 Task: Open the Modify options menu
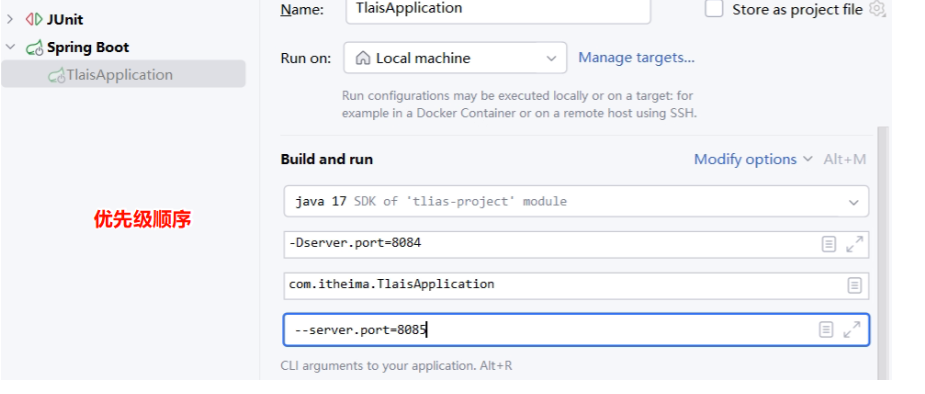(x=753, y=159)
